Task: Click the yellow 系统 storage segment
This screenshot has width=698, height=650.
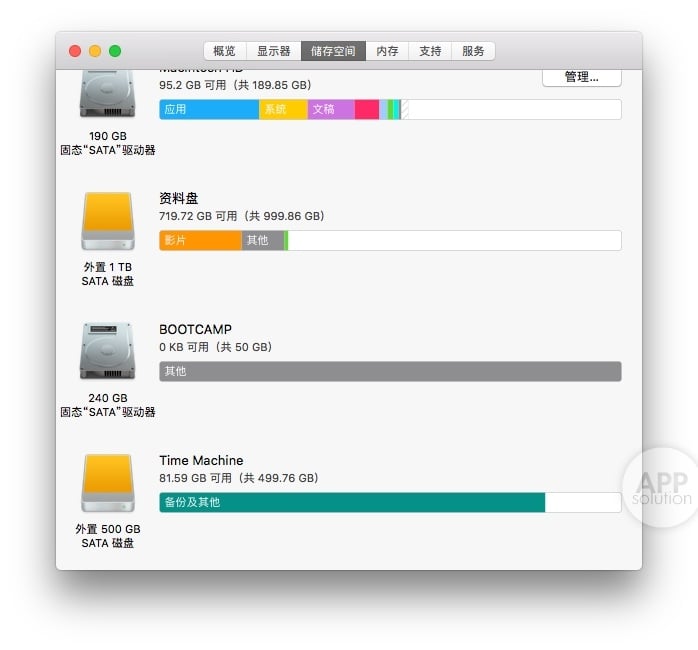Action: [x=284, y=110]
